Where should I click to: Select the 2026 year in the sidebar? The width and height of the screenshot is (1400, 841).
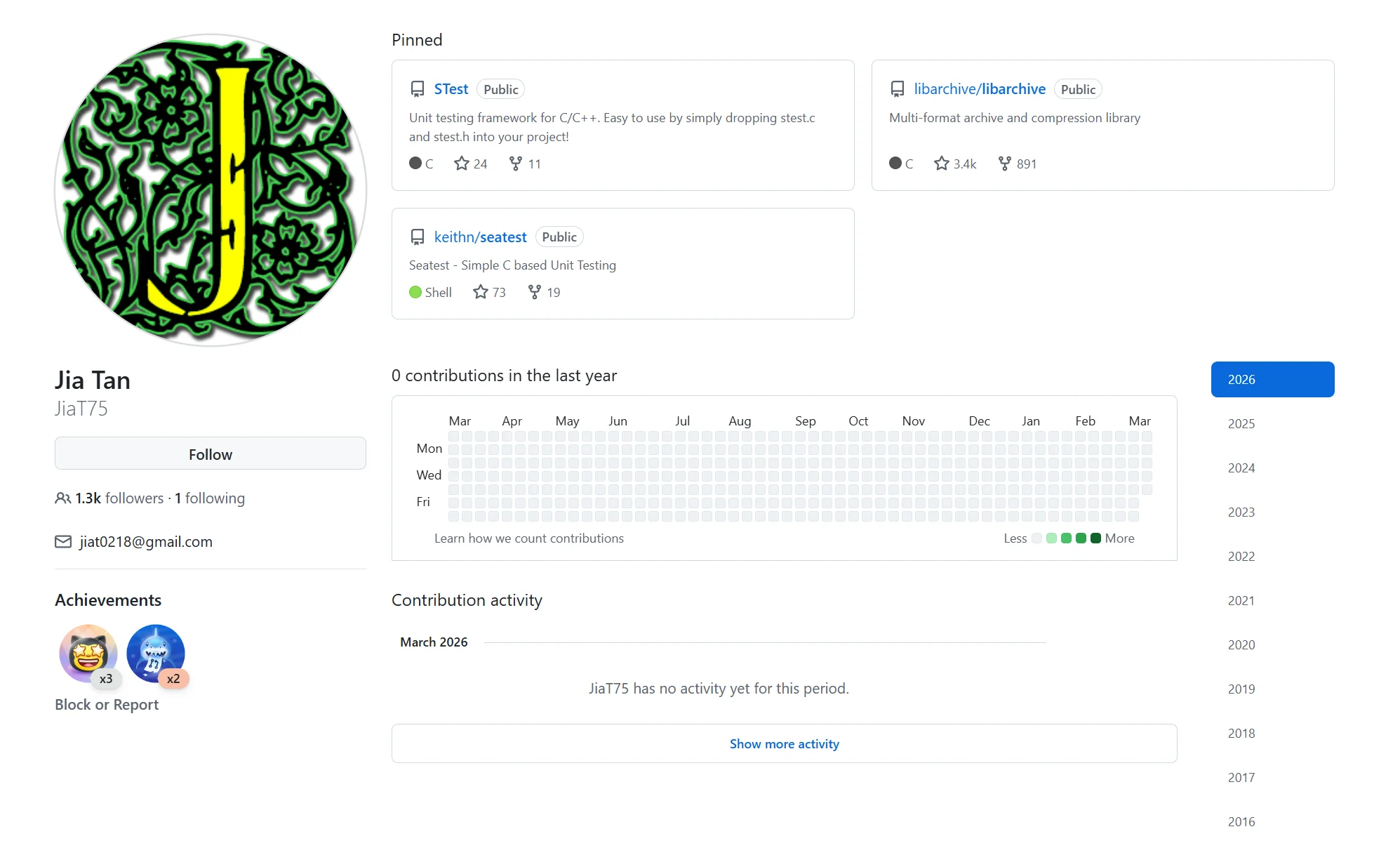click(1272, 379)
